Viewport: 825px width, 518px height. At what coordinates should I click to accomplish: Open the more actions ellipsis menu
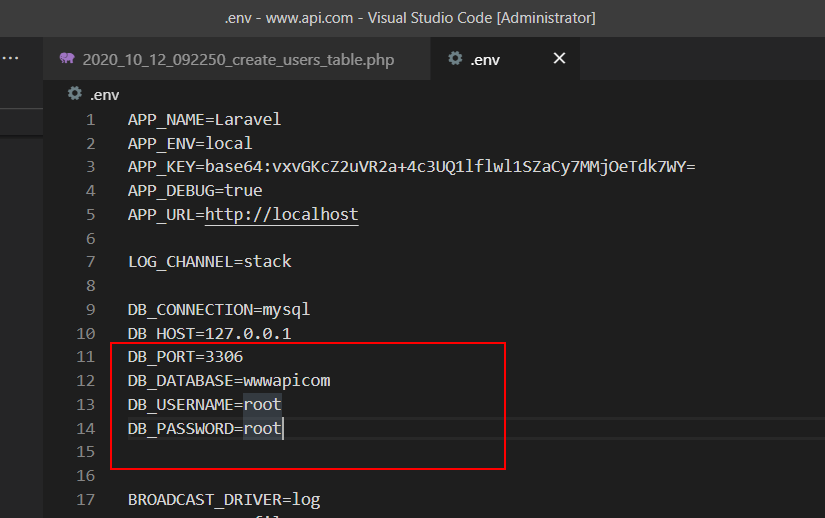click(11, 58)
